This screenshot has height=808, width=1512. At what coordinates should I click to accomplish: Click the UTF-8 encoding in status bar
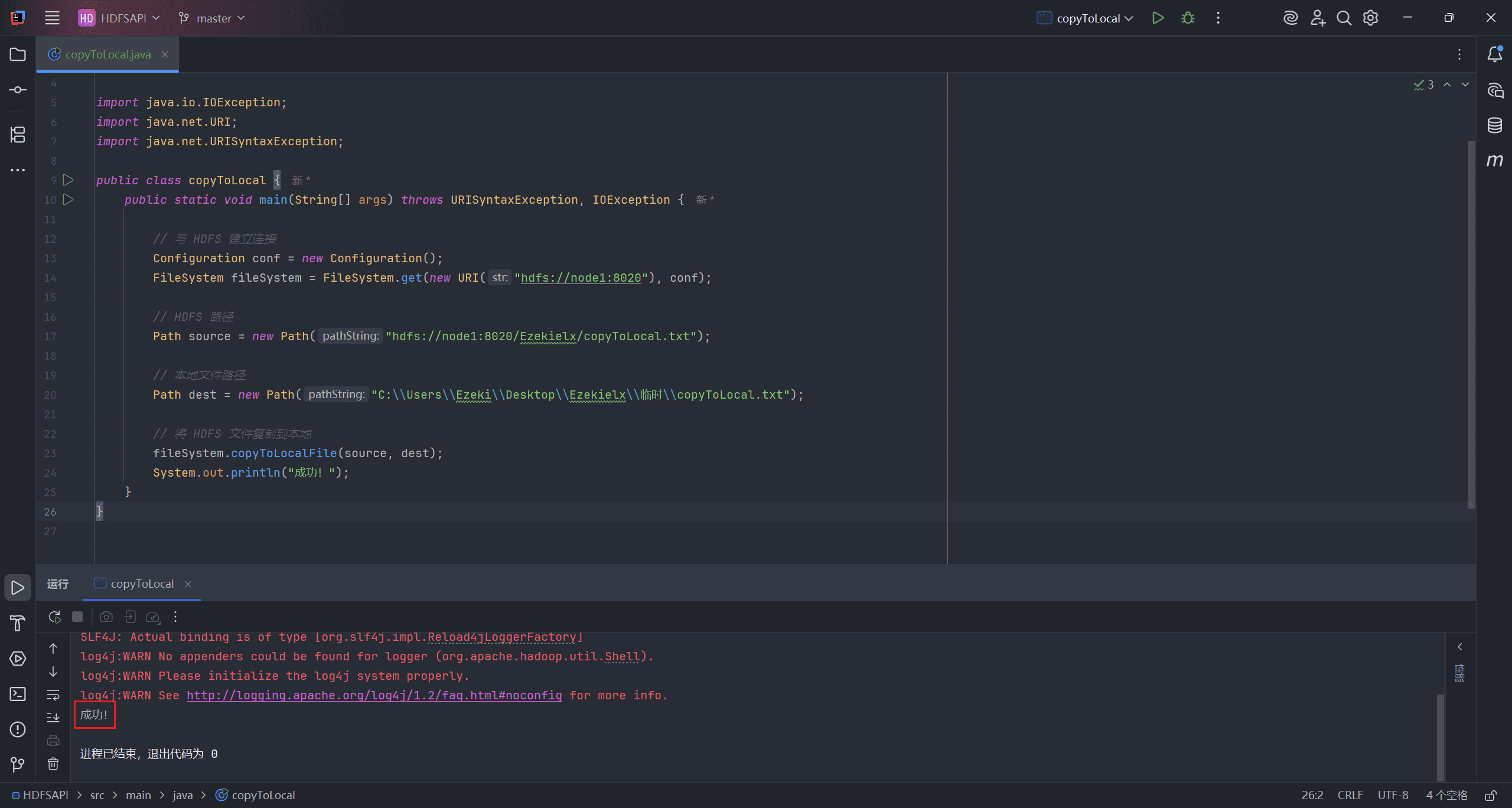tap(1393, 795)
